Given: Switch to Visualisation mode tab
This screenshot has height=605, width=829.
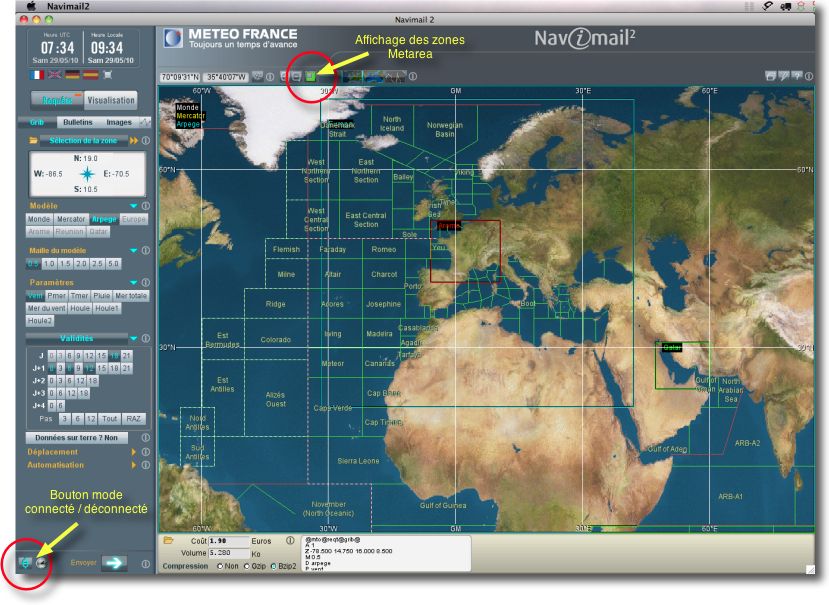Looking at the screenshot, I should tap(110, 100).
